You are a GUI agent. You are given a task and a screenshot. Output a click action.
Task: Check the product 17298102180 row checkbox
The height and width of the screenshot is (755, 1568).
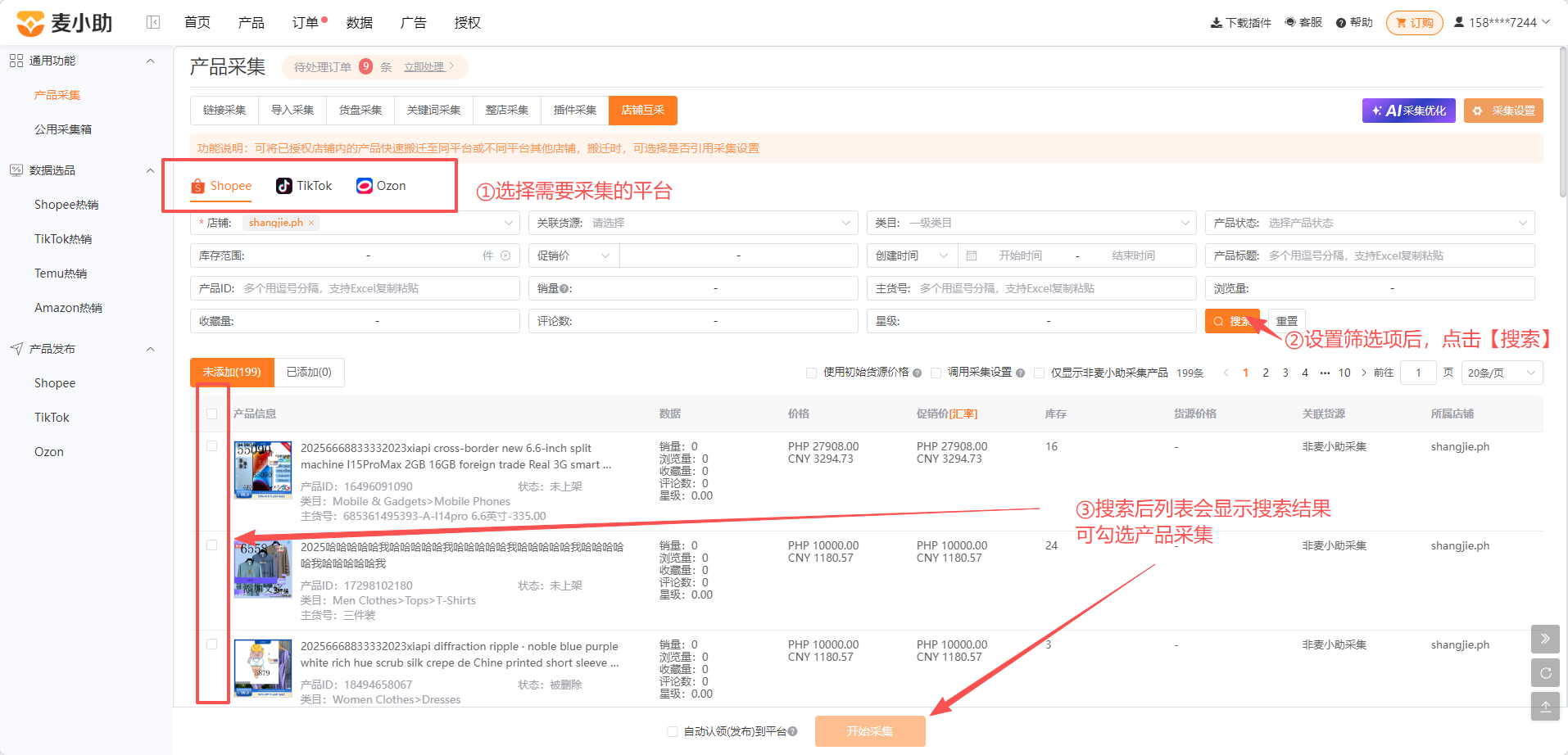212,545
